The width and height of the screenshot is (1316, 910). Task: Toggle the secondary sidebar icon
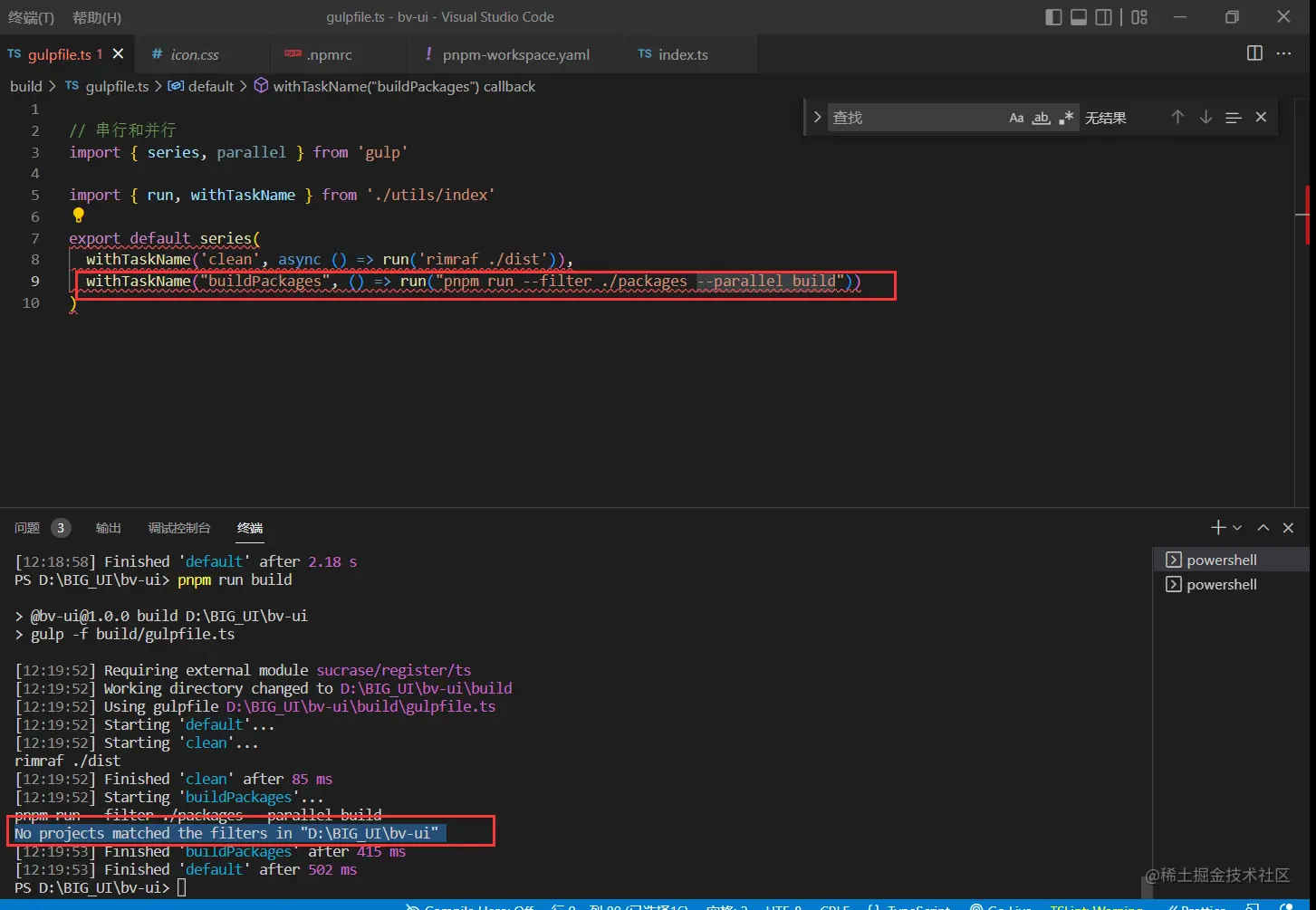click(1103, 16)
